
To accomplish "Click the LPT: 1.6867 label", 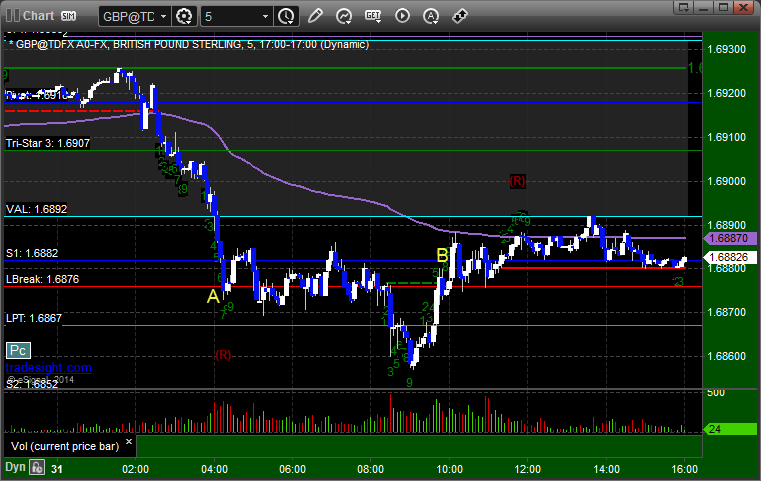I will pyautogui.click(x=33, y=318).
